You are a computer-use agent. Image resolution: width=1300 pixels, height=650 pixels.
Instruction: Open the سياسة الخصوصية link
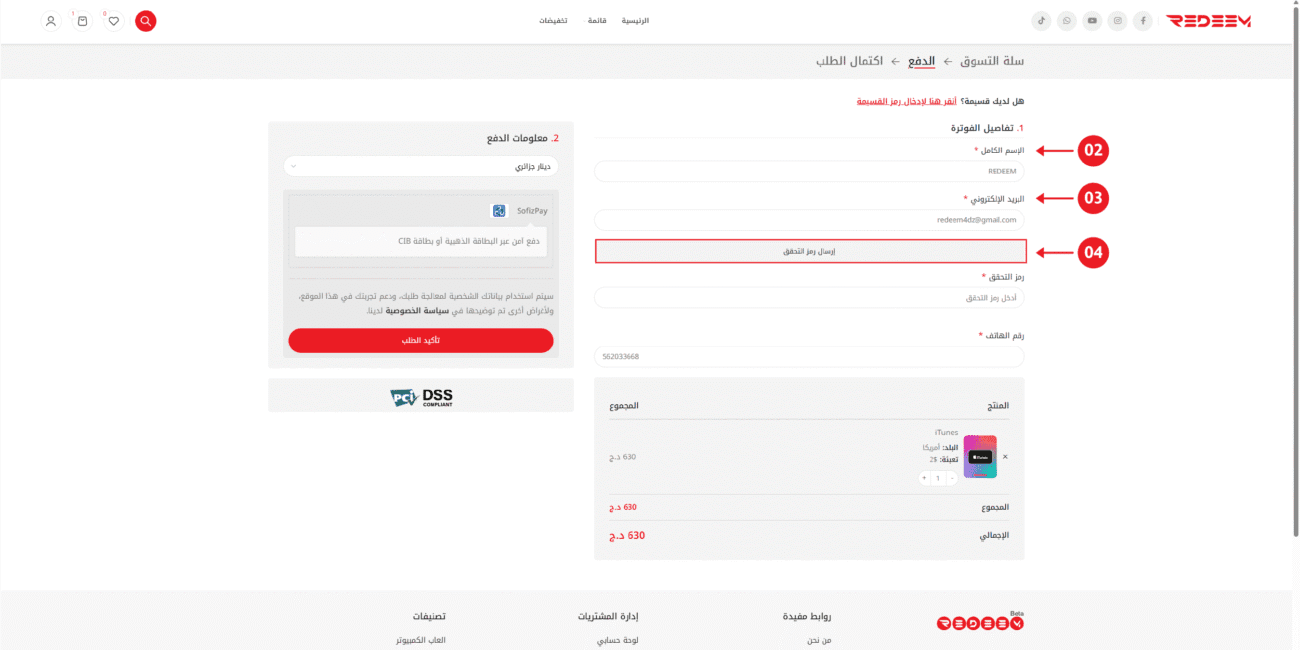pos(416,313)
